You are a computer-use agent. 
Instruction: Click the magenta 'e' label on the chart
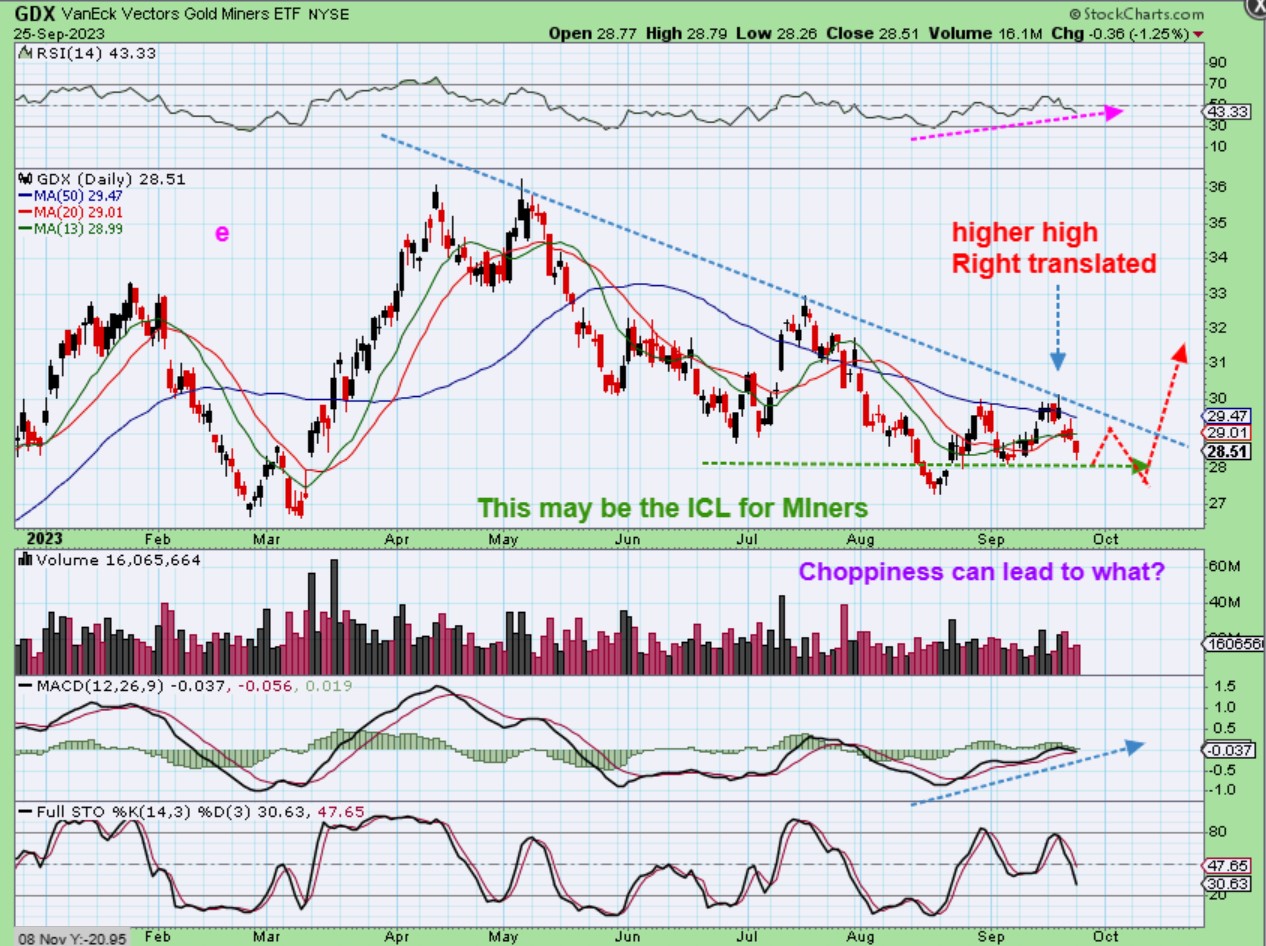pos(222,232)
